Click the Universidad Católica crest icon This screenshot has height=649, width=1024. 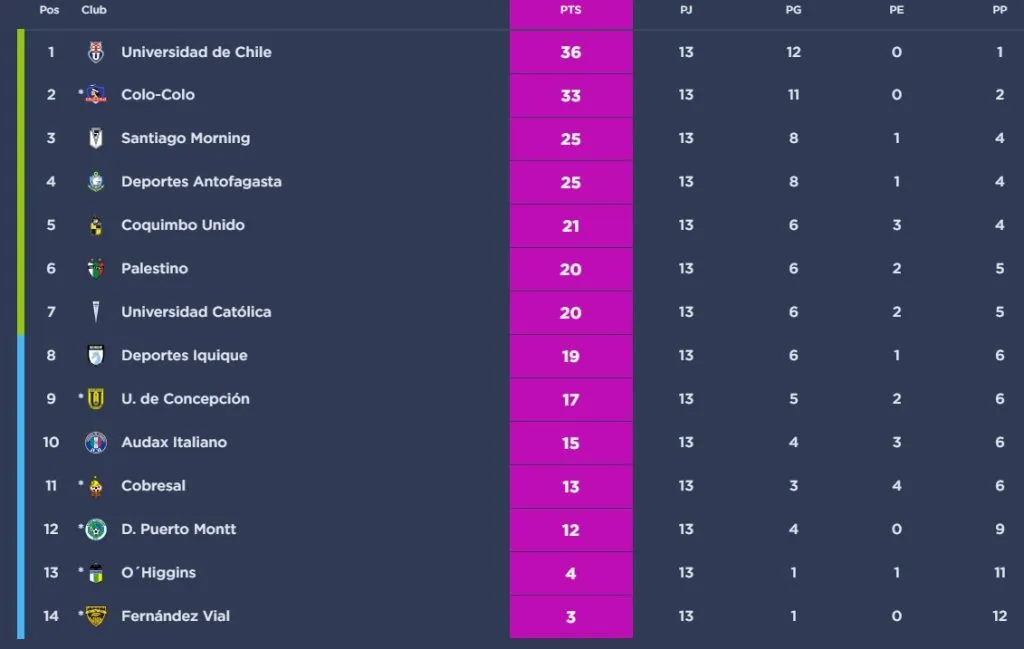[96, 312]
